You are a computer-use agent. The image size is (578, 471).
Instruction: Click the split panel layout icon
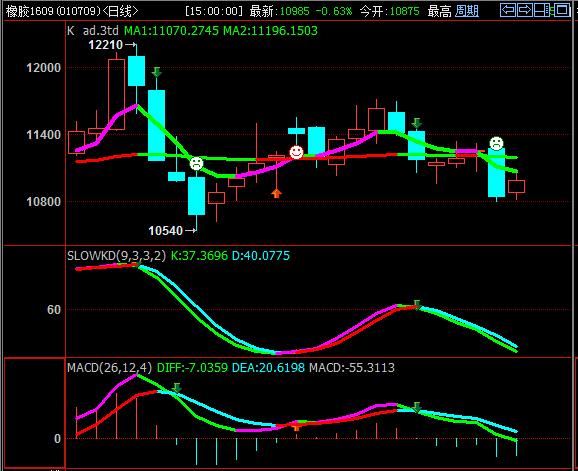(x=542, y=10)
